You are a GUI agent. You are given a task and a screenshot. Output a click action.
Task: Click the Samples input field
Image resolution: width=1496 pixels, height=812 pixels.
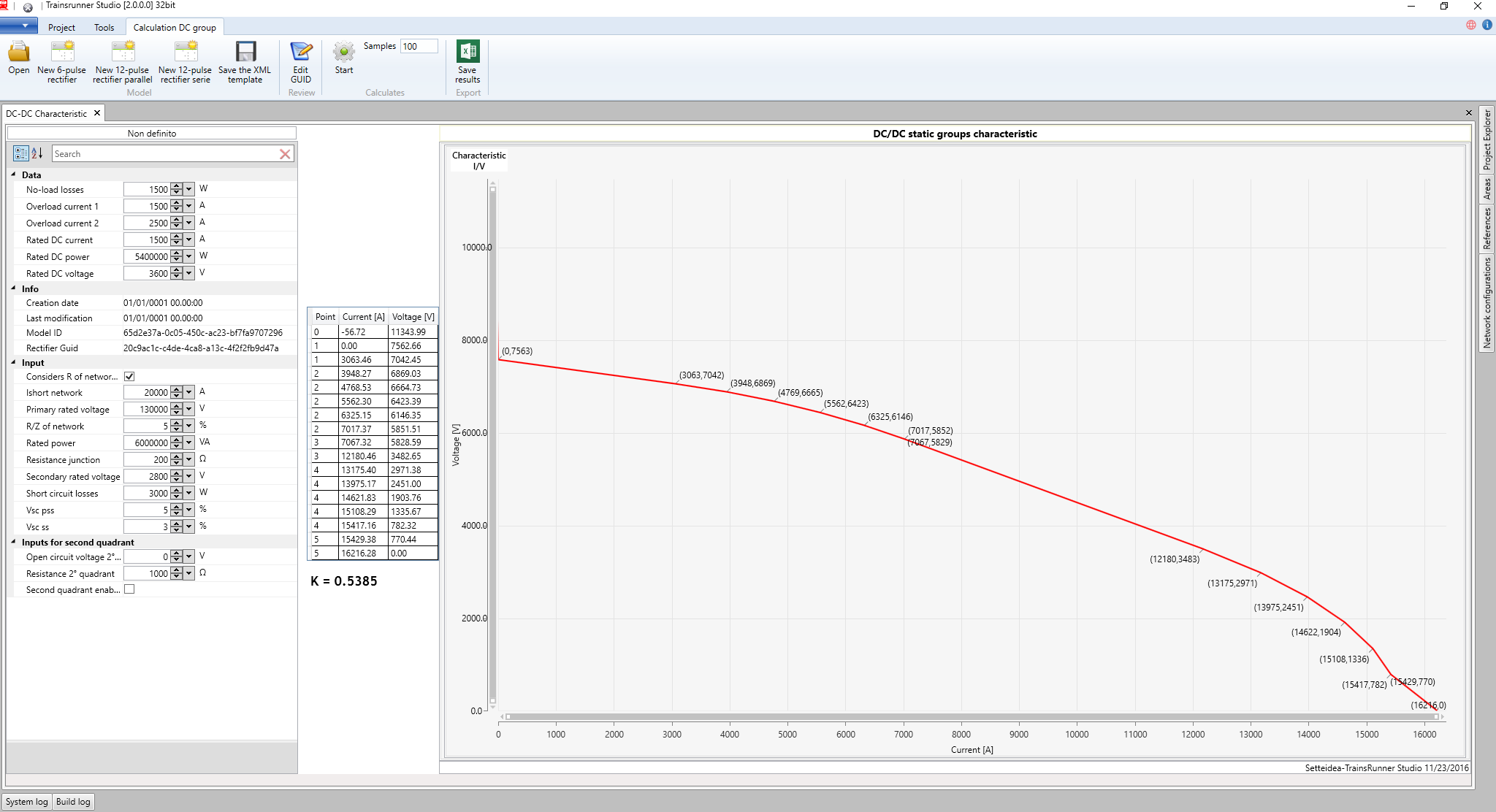419,46
